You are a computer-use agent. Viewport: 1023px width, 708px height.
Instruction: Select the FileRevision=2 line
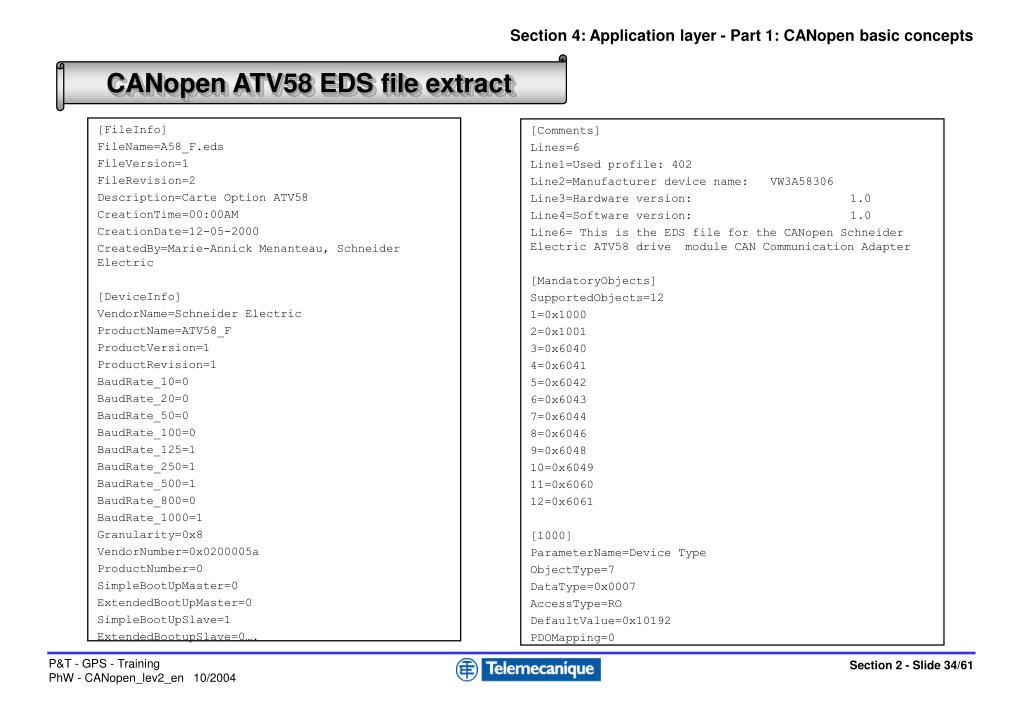[146, 181]
